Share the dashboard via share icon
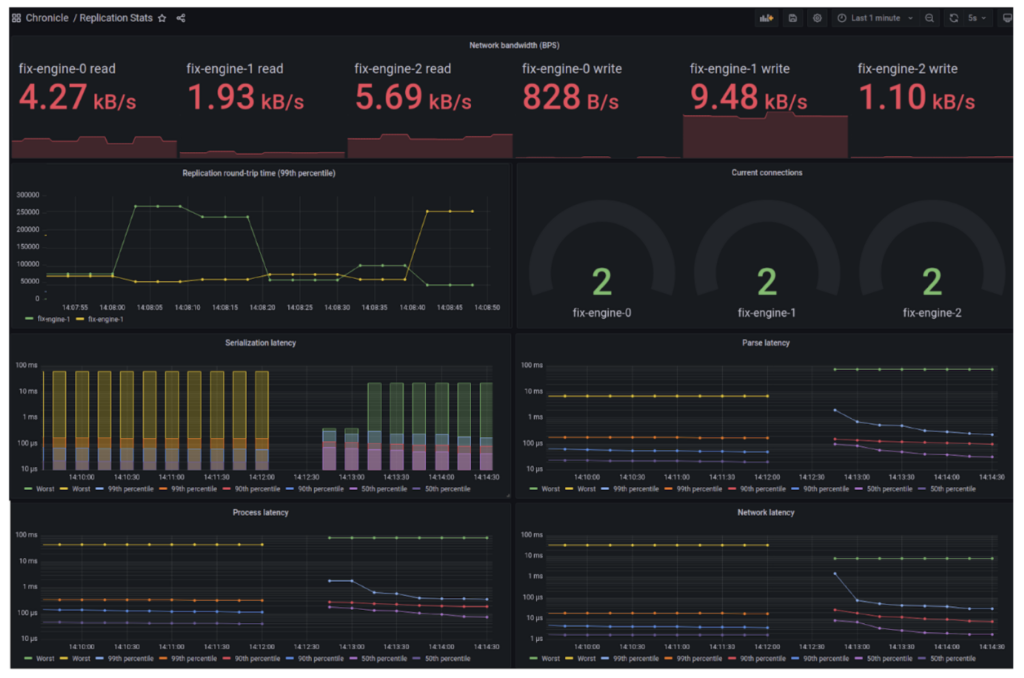The height and width of the screenshot is (678, 1024). point(181,18)
